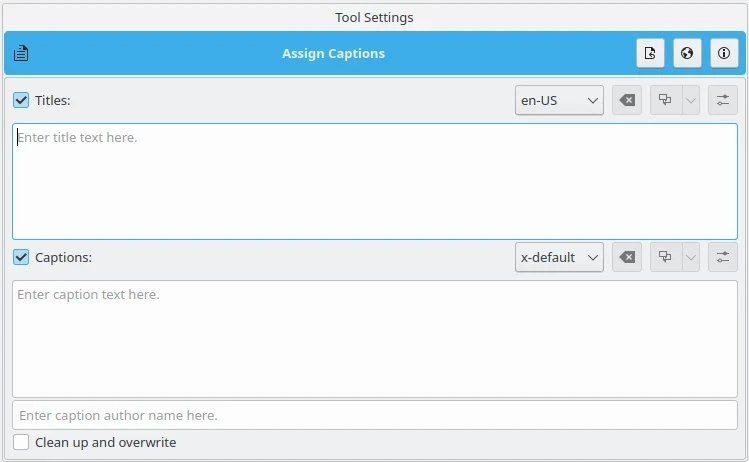Image resolution: width=749 pixels, height=462 pixels.
Task: Open the info button in header
Action: (x=724, y=54)
